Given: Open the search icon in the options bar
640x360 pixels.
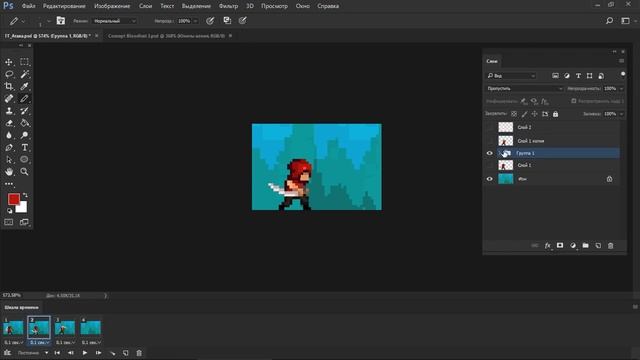Looking at the screenshot, I should pyautogui.click(x=609, y=21).
